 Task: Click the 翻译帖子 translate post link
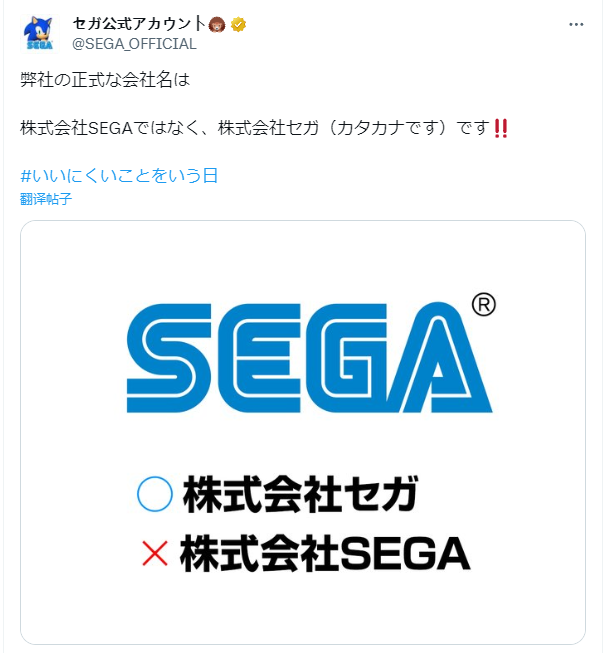(x=46, y=199)
